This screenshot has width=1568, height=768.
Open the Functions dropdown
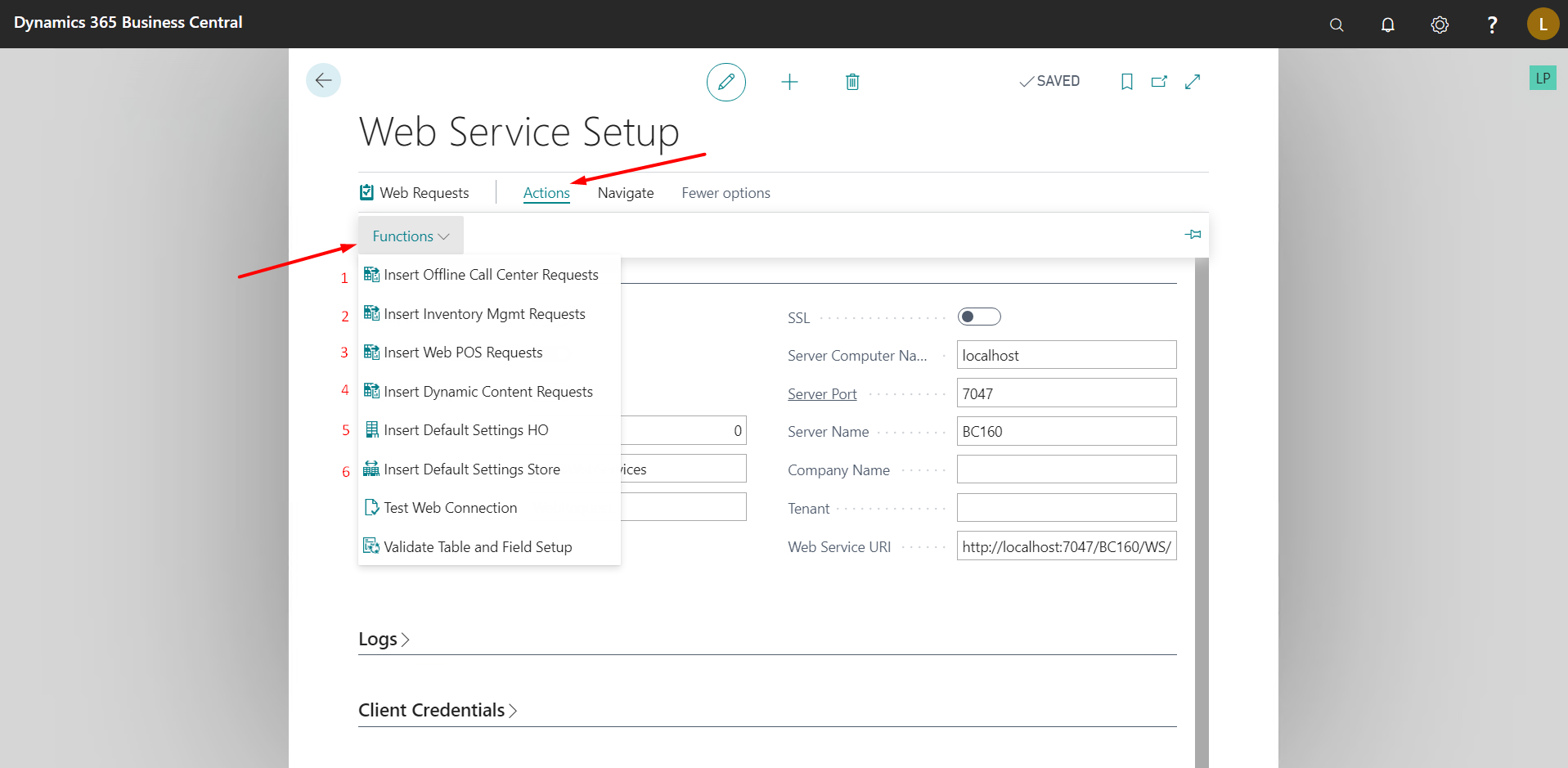pos(411,236)
